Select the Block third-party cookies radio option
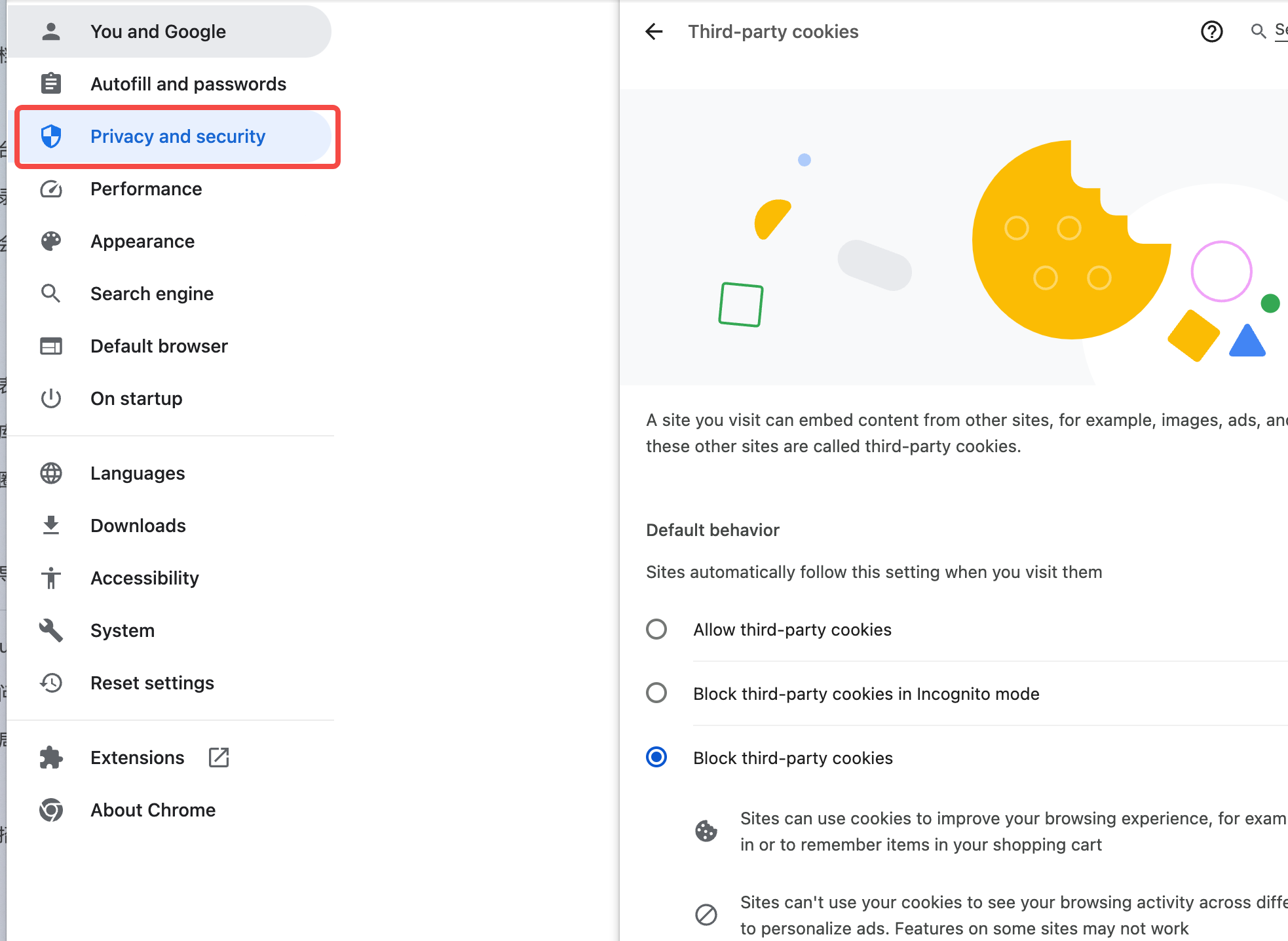 tap(656, 758)
